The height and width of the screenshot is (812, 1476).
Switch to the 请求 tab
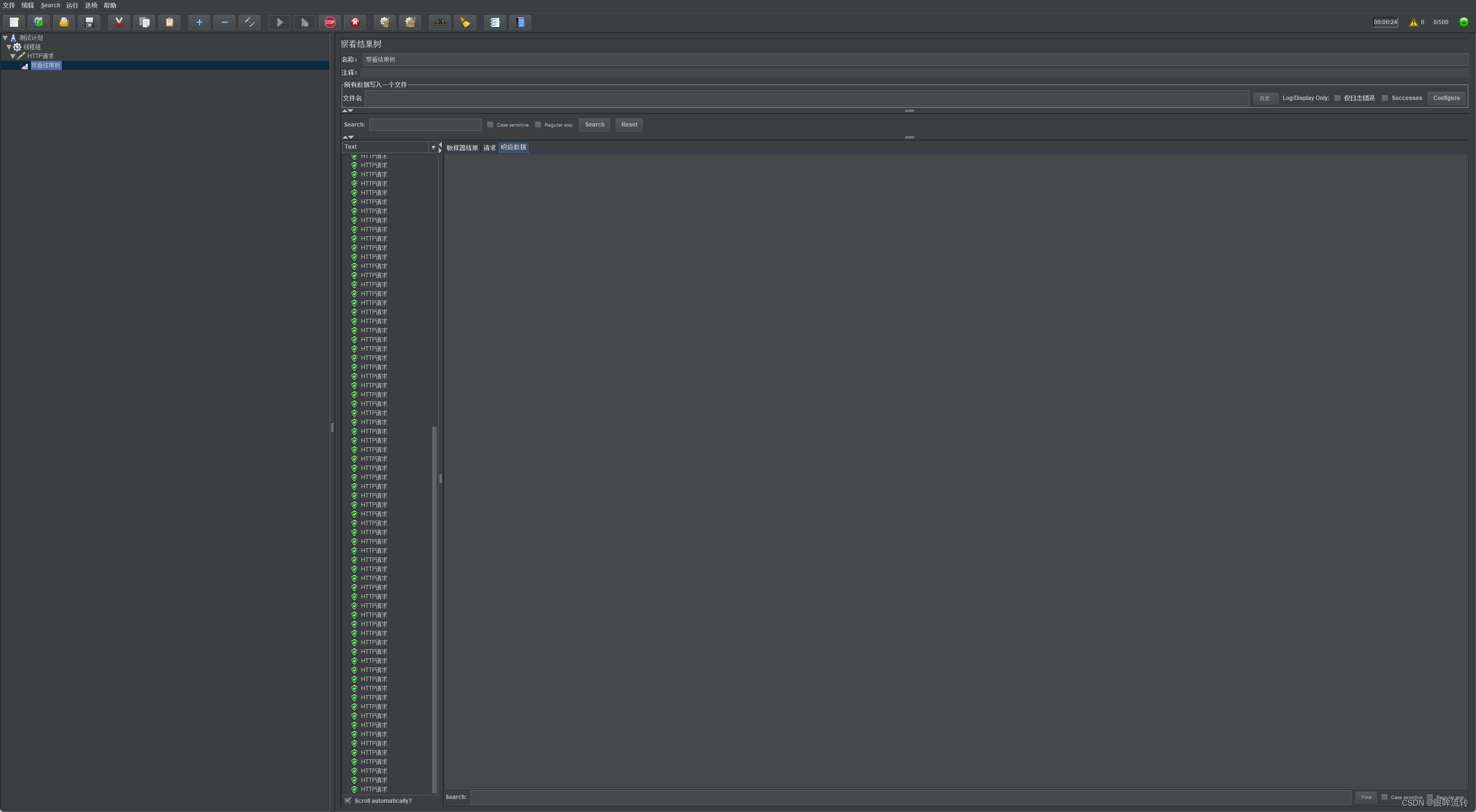click(489, 148)
